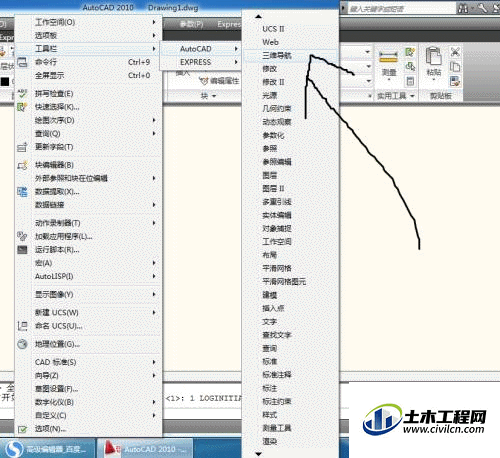This screenshot has width=500, height=458.
Task: Expand the 工作空间(O) submenu
Action: pos(89,22)
